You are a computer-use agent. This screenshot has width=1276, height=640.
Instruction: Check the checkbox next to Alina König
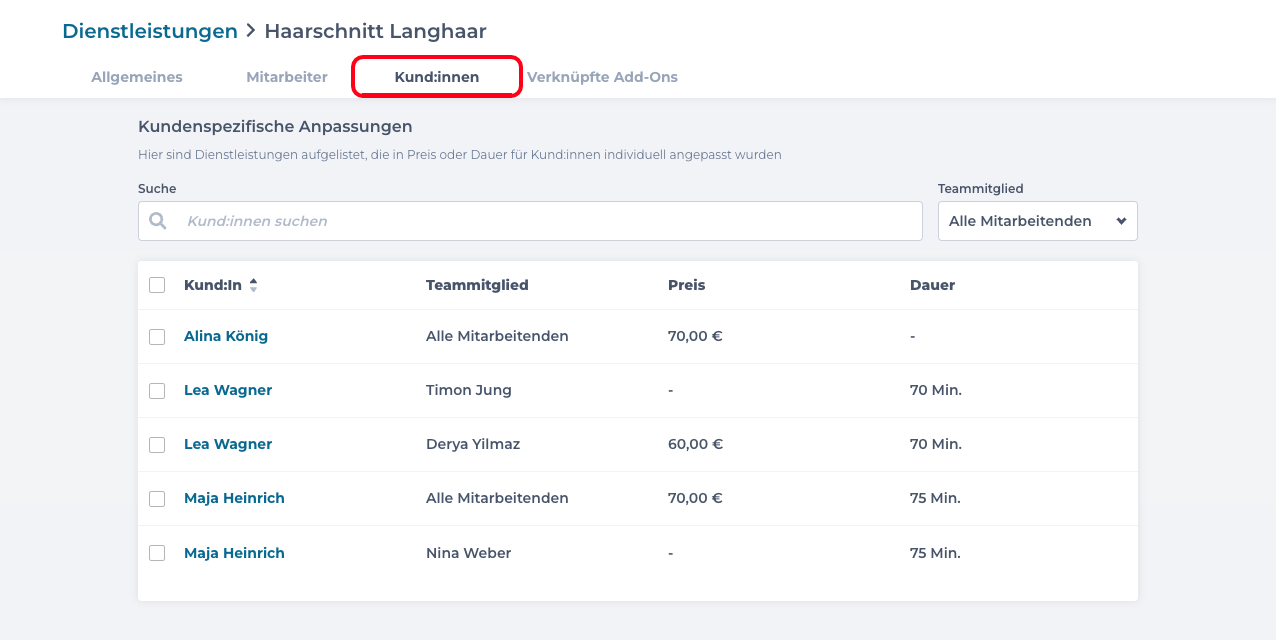tap(157, 337)
